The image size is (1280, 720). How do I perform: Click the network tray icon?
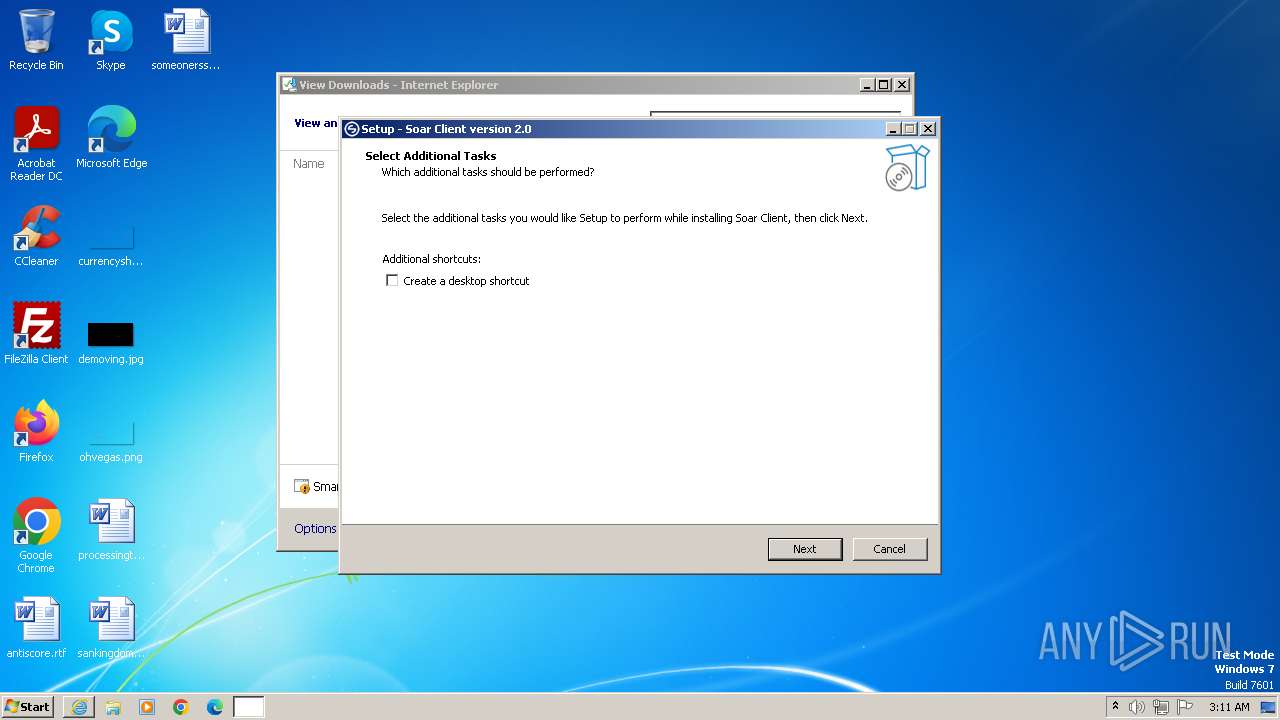pos(1161,707)
